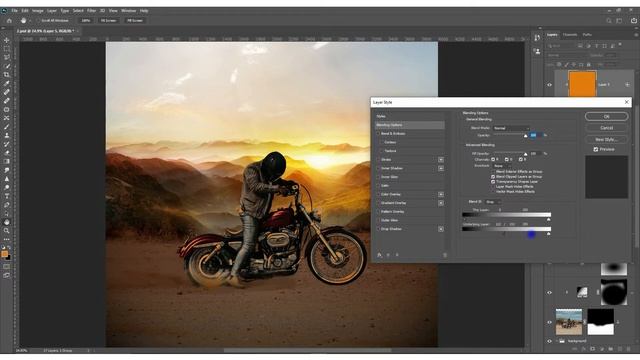This screenshot has height=360, width=640.
Task: Enable the Drop Shadow checkbox
Action: coord(378,229)
